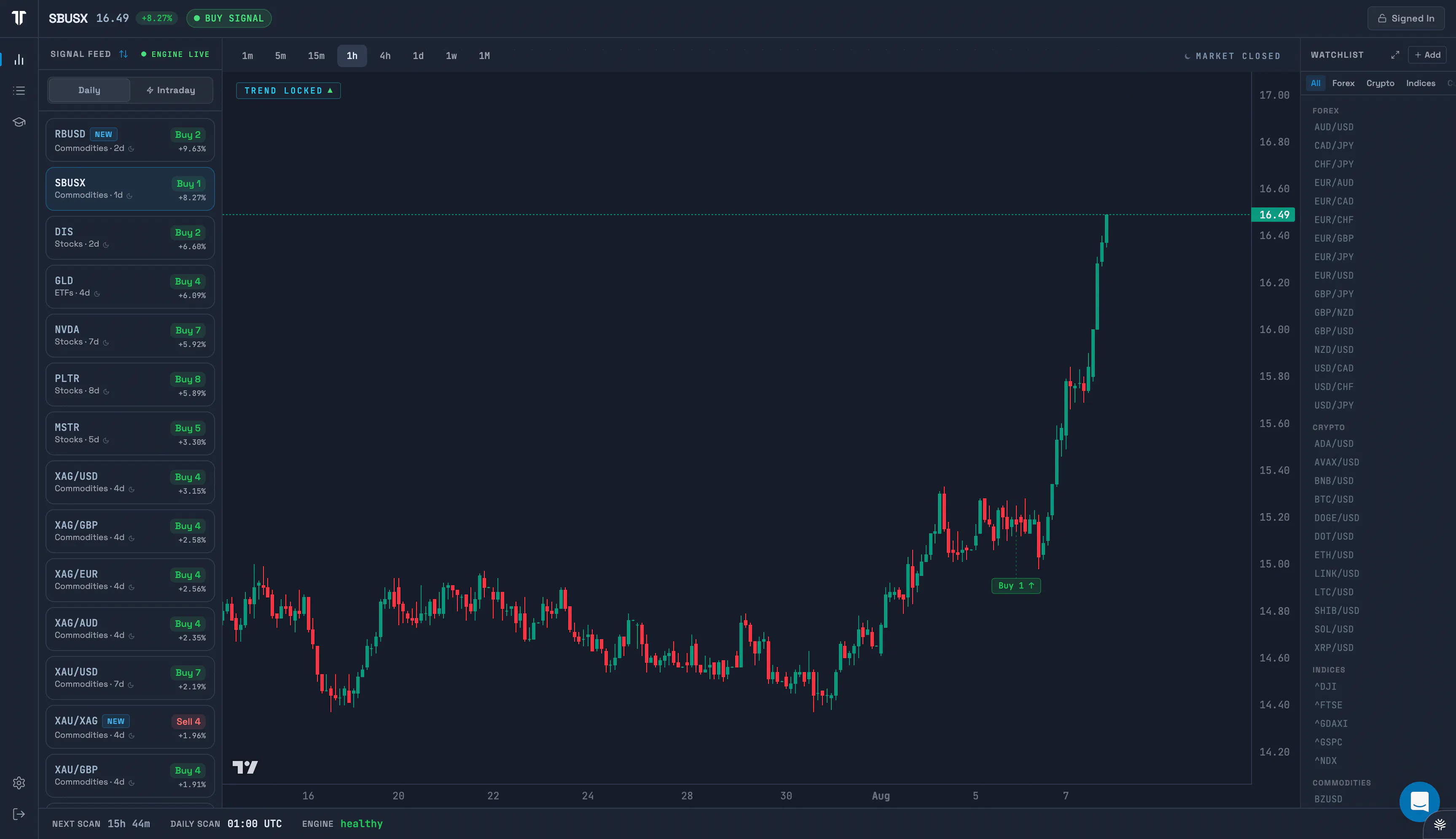Open the RBUSD signal card
Viewport: 1456px width, 839px height.
click(x=130, y=140)
